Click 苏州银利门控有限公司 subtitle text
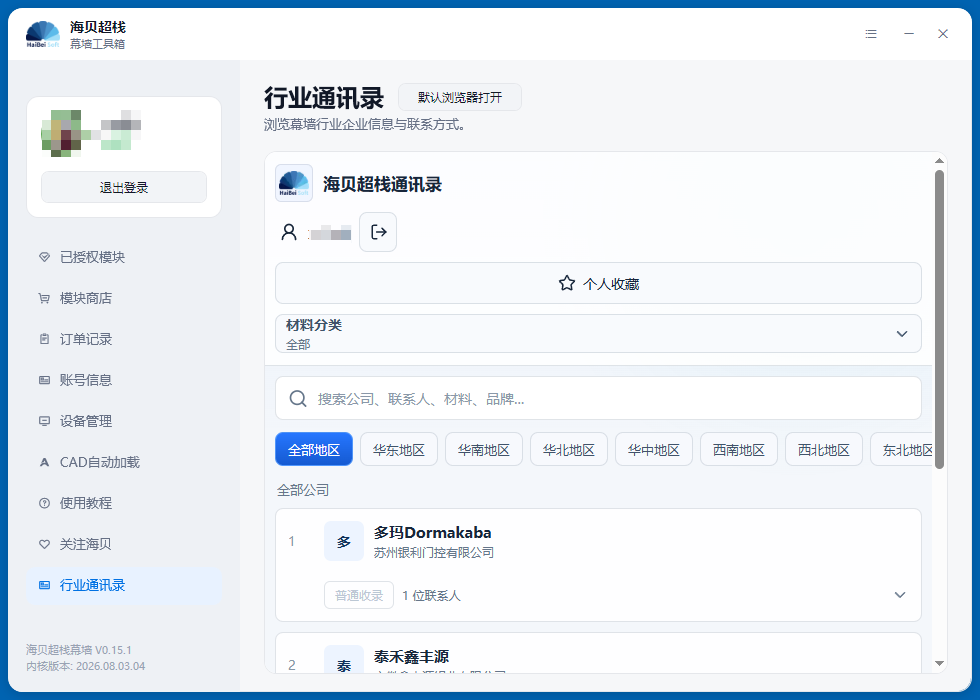 click(434, 552)
